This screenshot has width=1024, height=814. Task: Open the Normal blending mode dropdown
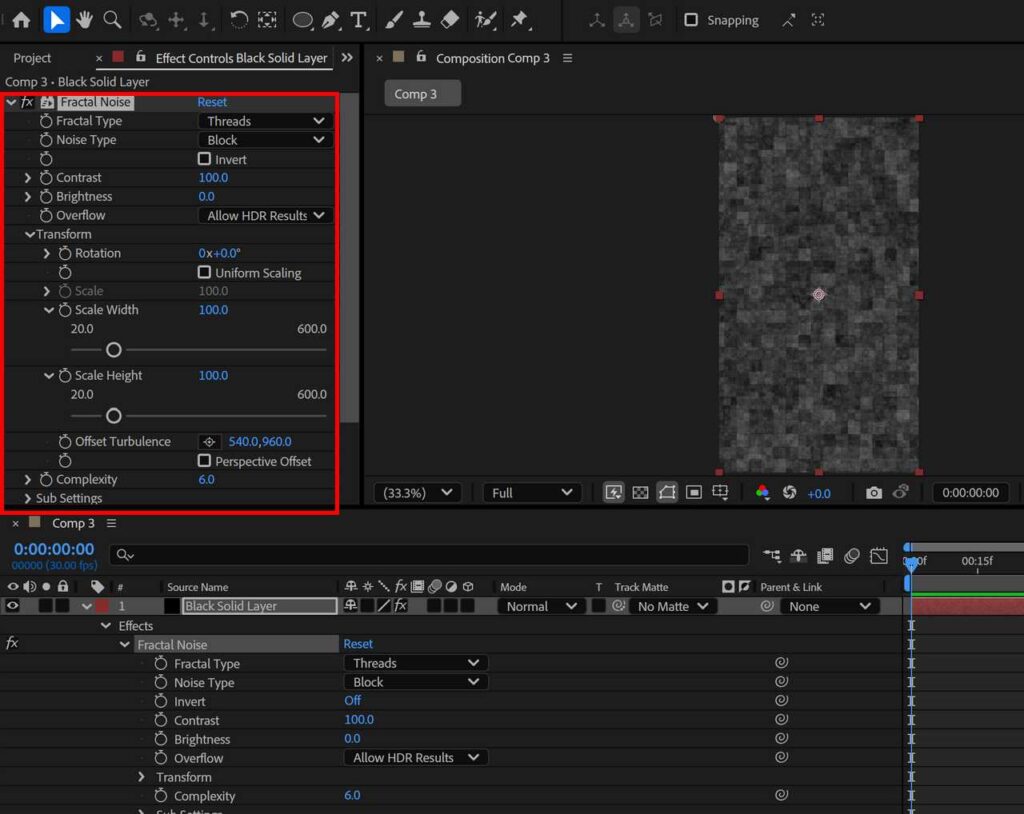(x=540, y=606)
